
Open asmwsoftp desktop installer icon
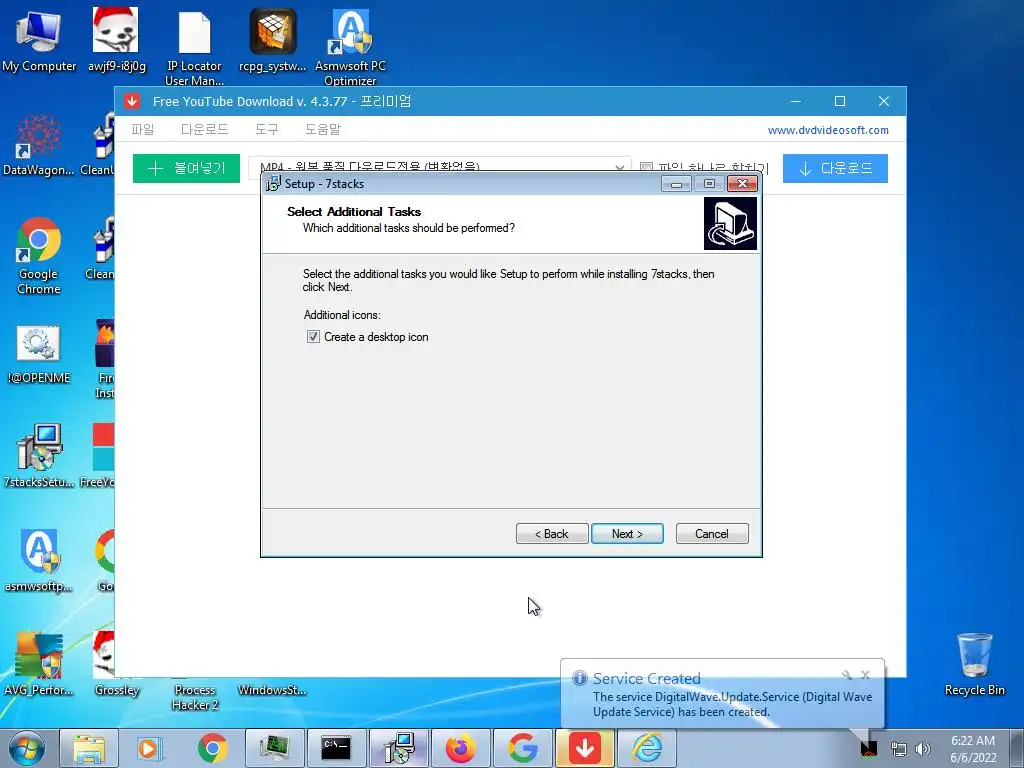[39, 560]
